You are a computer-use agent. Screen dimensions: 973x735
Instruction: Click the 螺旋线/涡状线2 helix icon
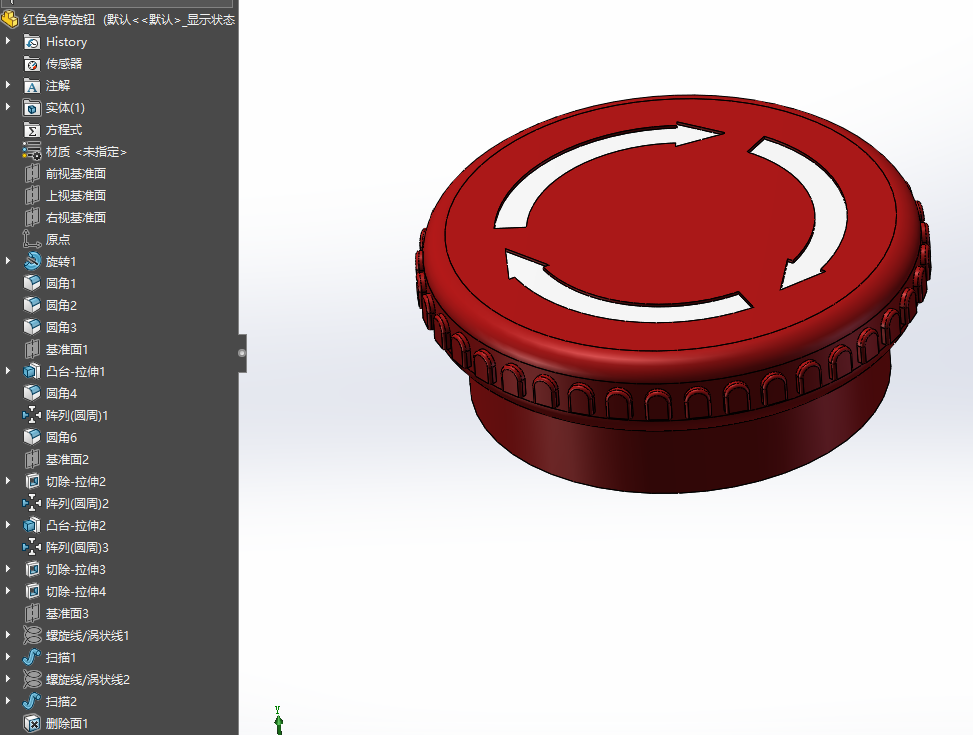tap(32, 679)
